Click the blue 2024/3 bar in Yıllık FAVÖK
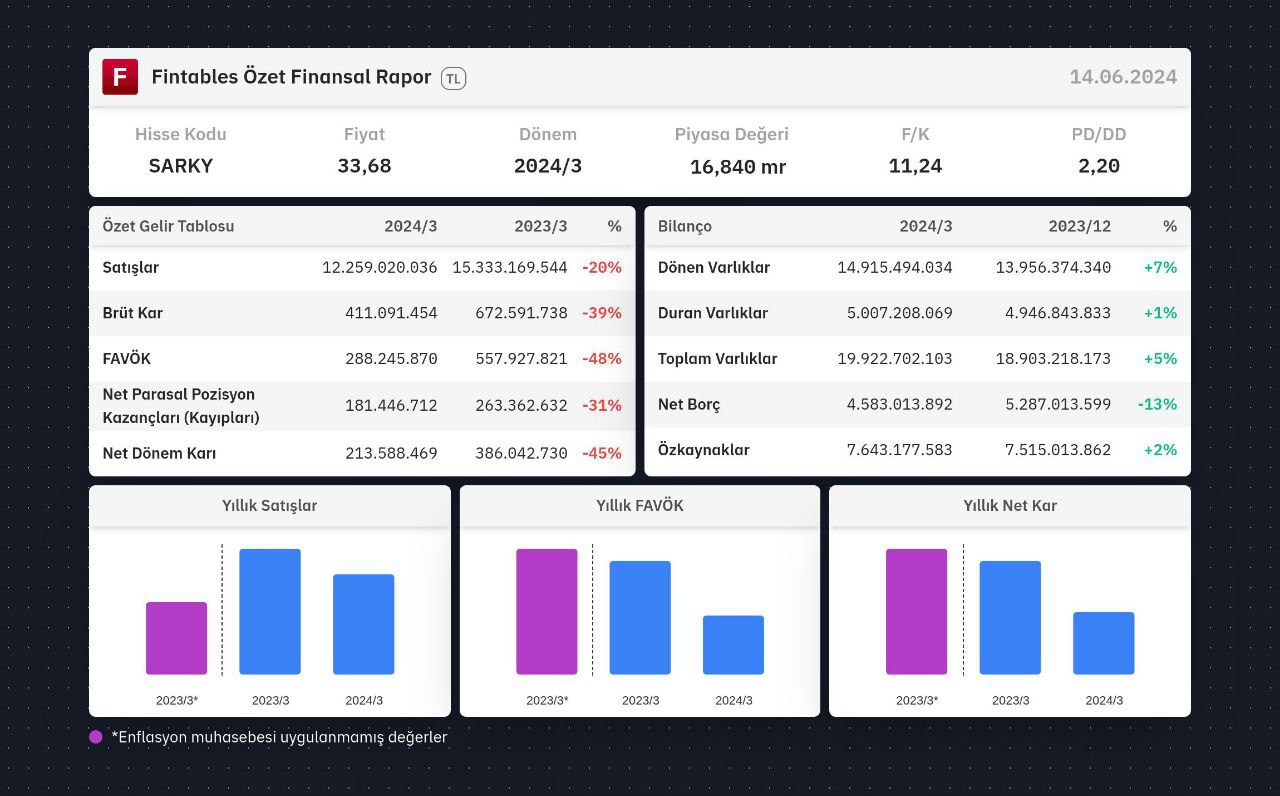Screen dimensions: 1280x796 pos(733,645)
